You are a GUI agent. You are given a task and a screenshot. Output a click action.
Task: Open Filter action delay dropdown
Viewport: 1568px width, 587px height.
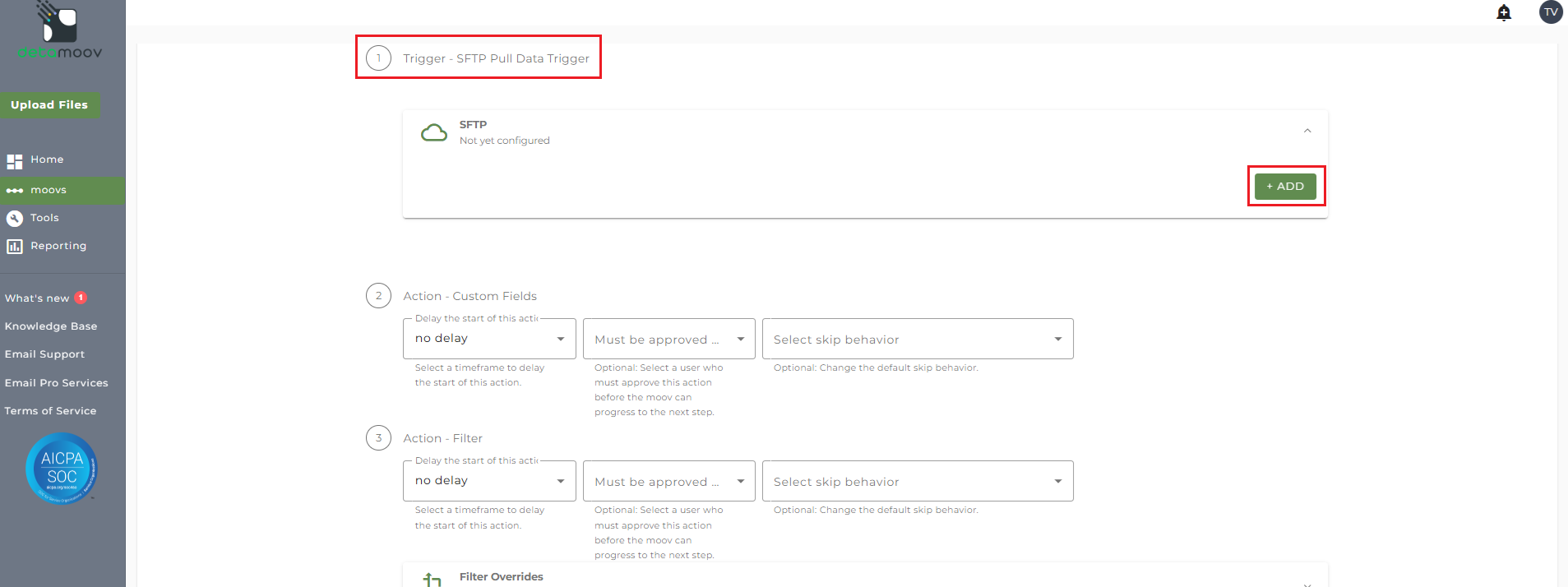pyautogui.click(x=489, y=482)
